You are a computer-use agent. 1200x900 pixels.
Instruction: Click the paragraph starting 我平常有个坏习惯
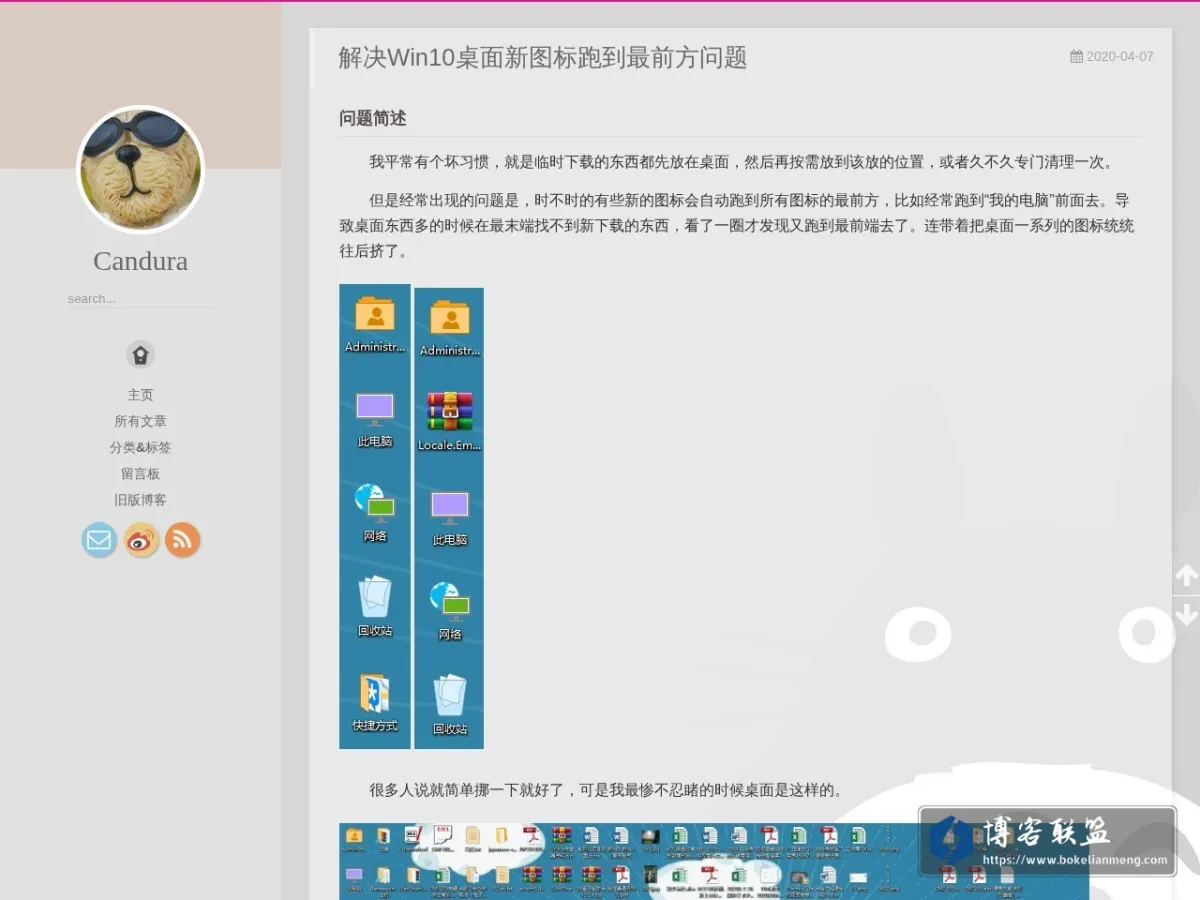[741, 162]
